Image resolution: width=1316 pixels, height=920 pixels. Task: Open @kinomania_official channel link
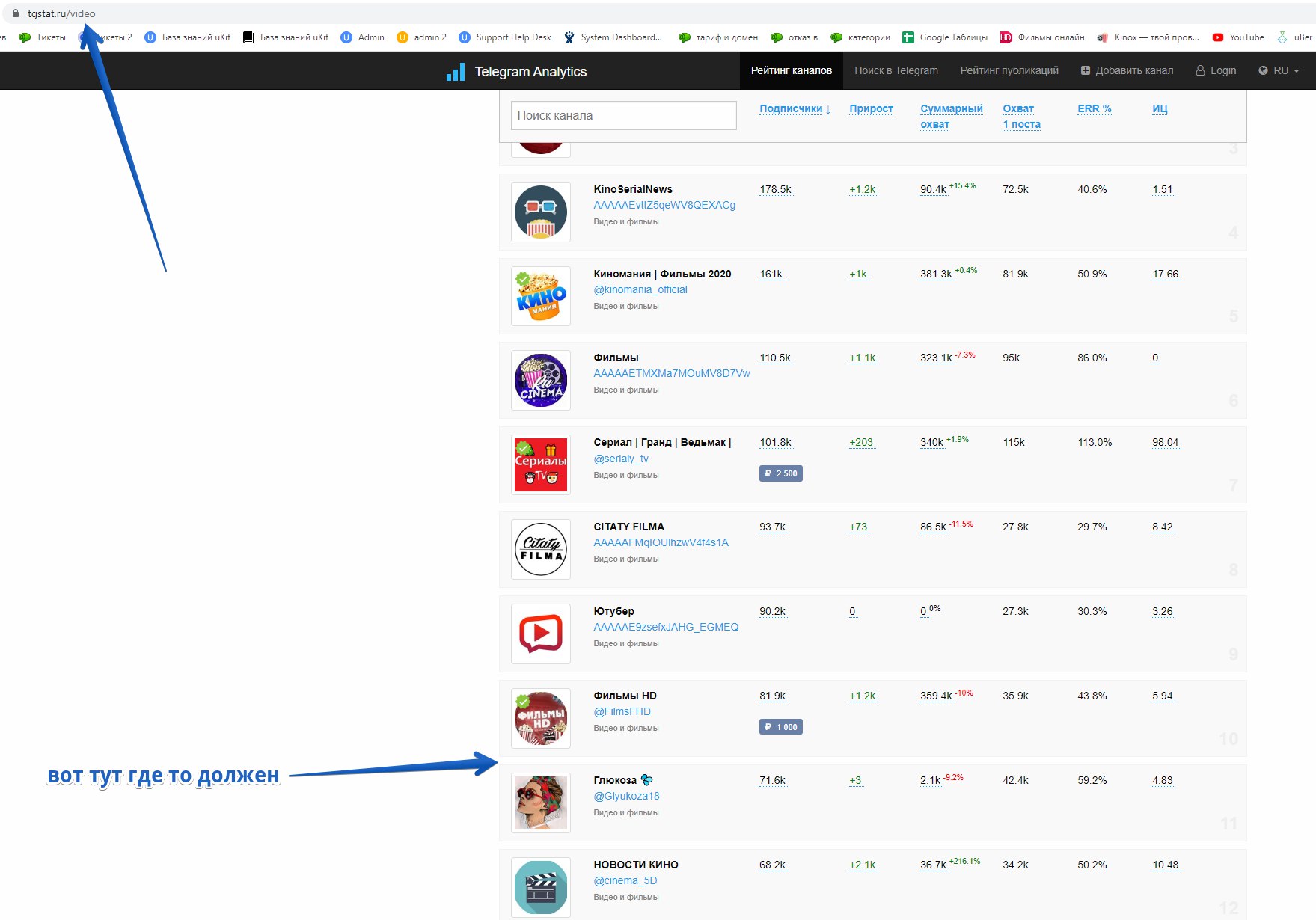click(x=640, y=289)
